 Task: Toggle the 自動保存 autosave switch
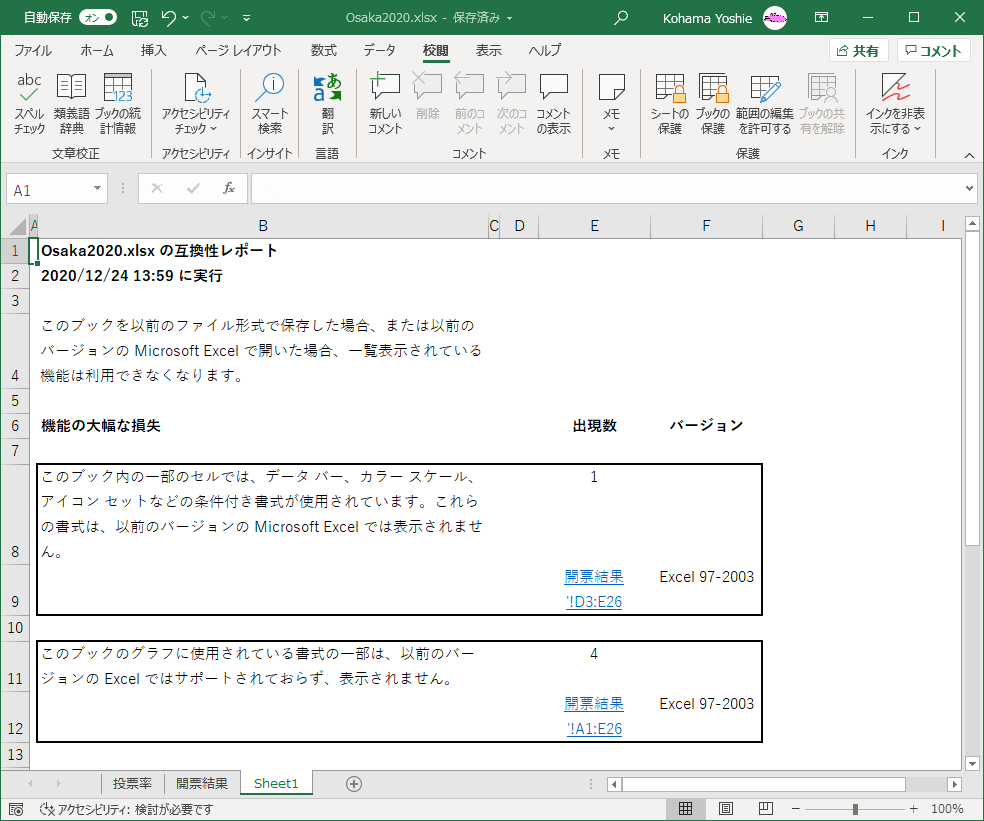[x=96, y=18]
